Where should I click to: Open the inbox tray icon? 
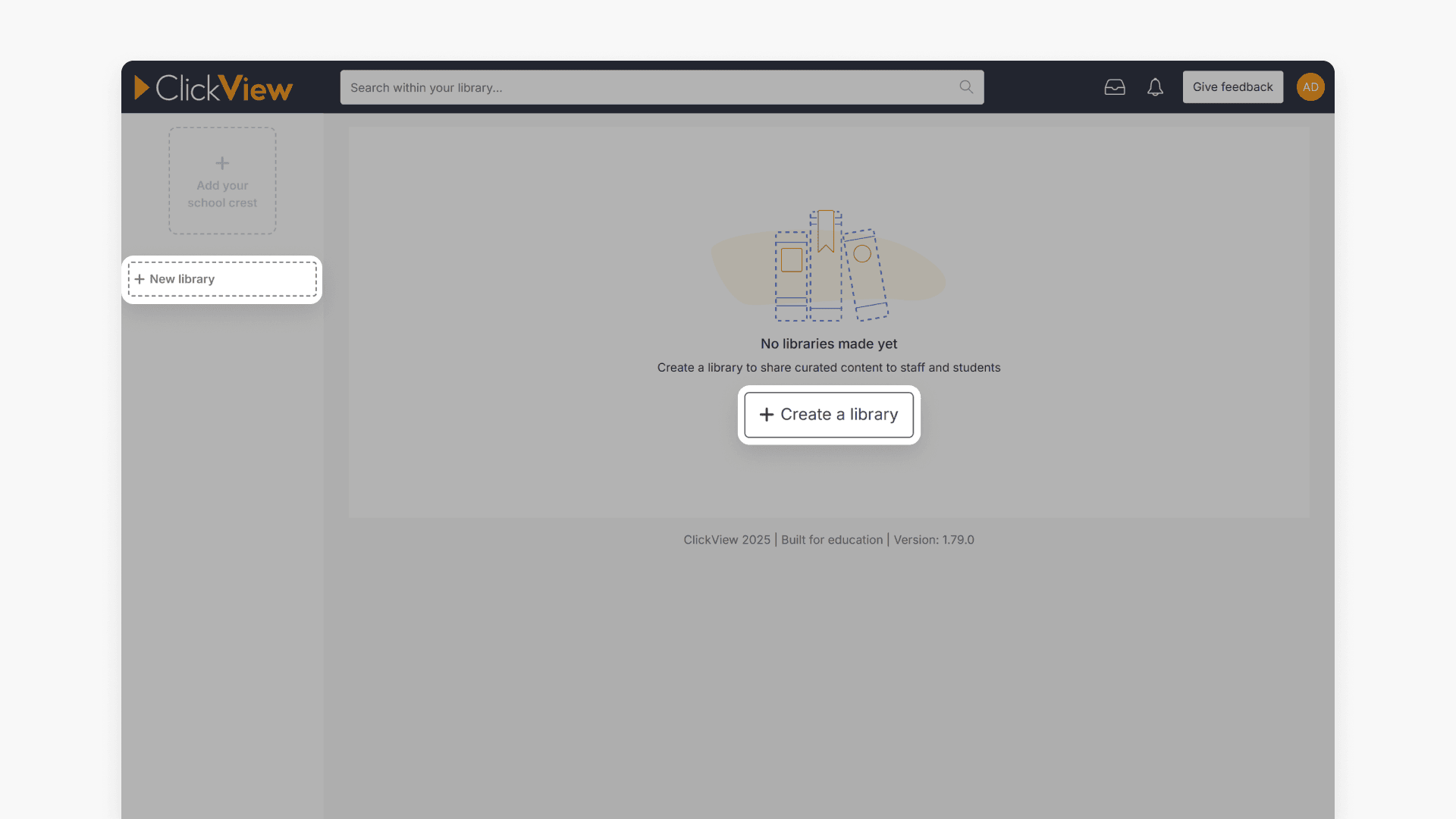point(1115,87)
